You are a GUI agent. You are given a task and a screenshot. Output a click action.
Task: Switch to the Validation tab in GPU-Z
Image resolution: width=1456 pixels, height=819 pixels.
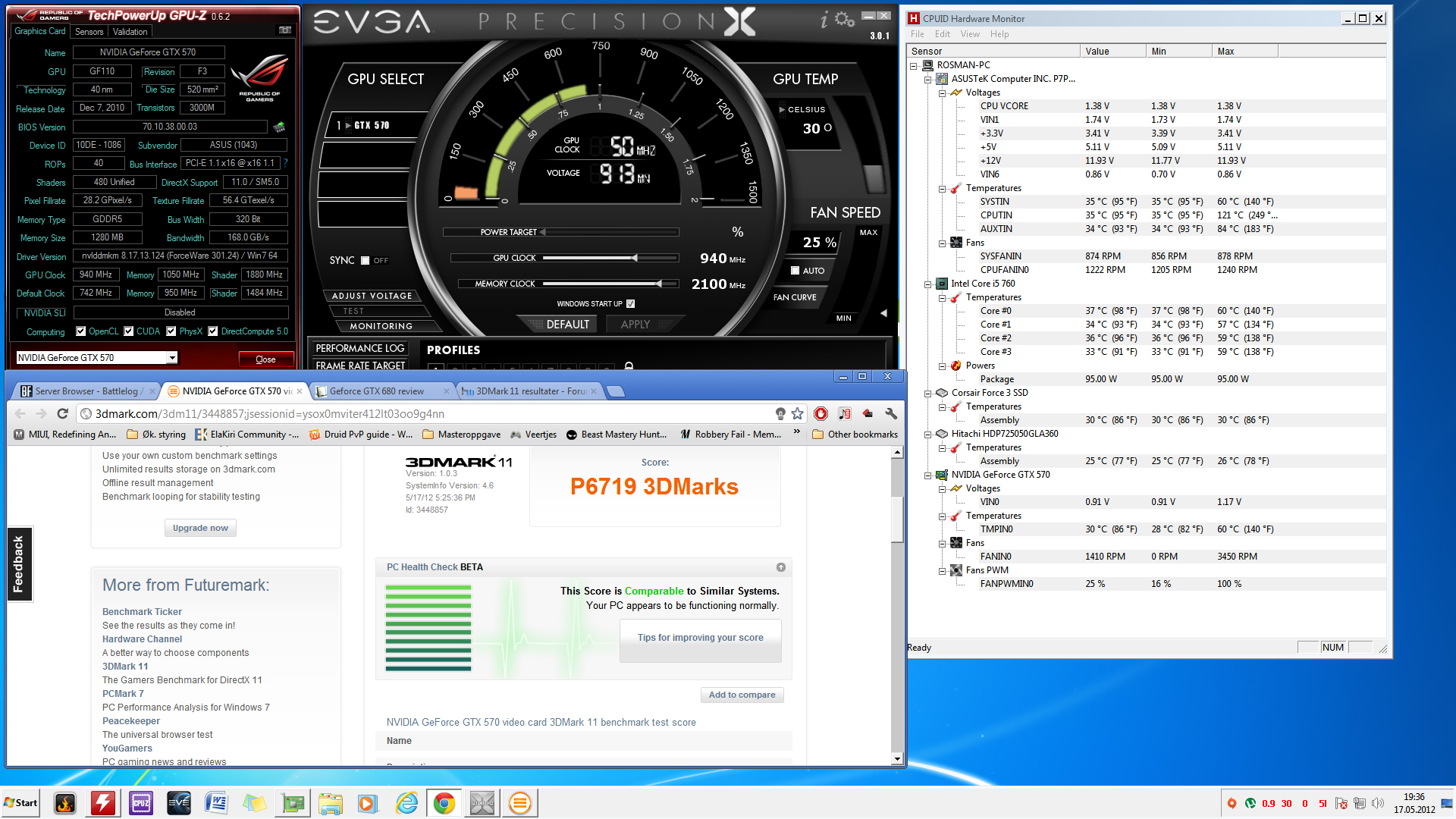point(130,32)
